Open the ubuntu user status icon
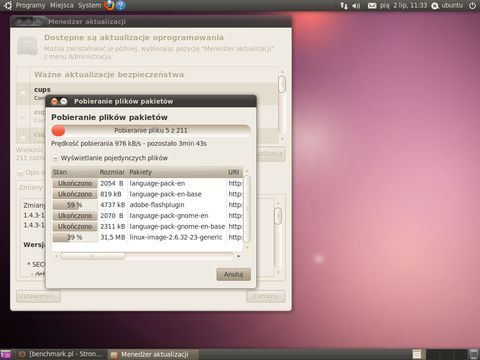Viewport: 480px width, 360px height. [x=435, y=5]
